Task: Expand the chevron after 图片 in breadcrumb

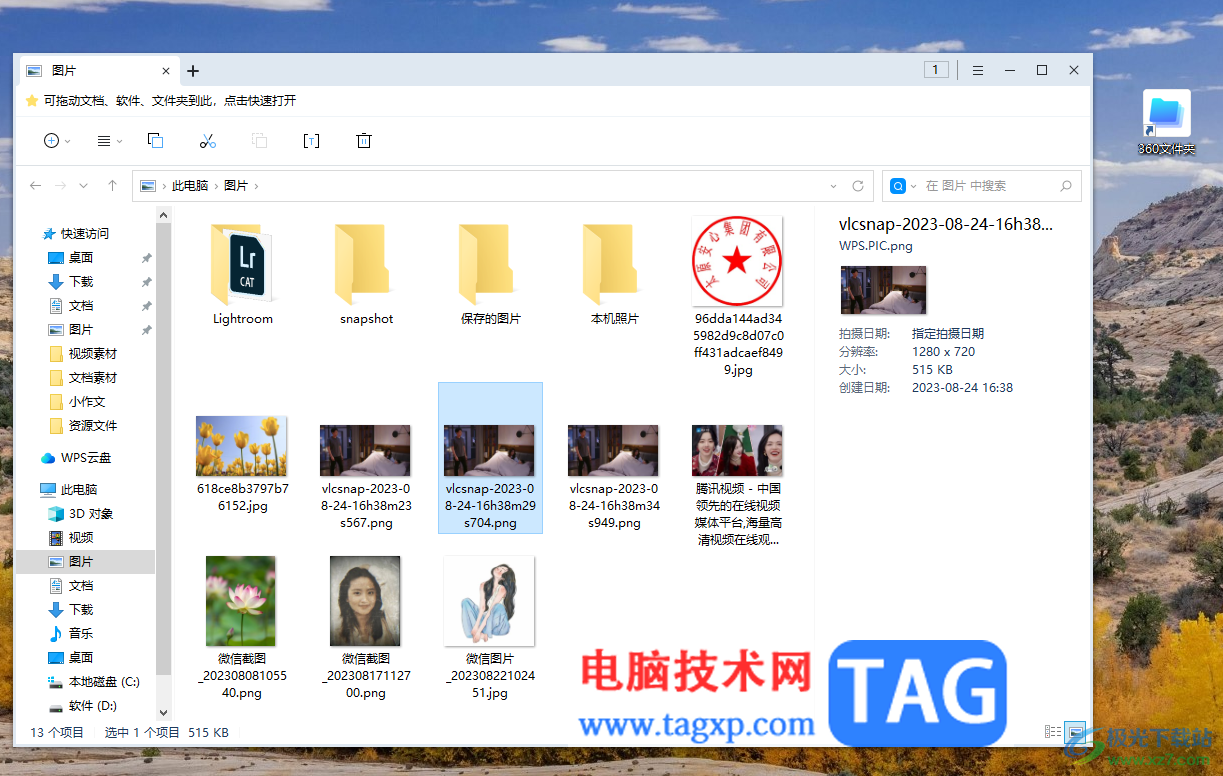Action: click(x=257, y=186)
